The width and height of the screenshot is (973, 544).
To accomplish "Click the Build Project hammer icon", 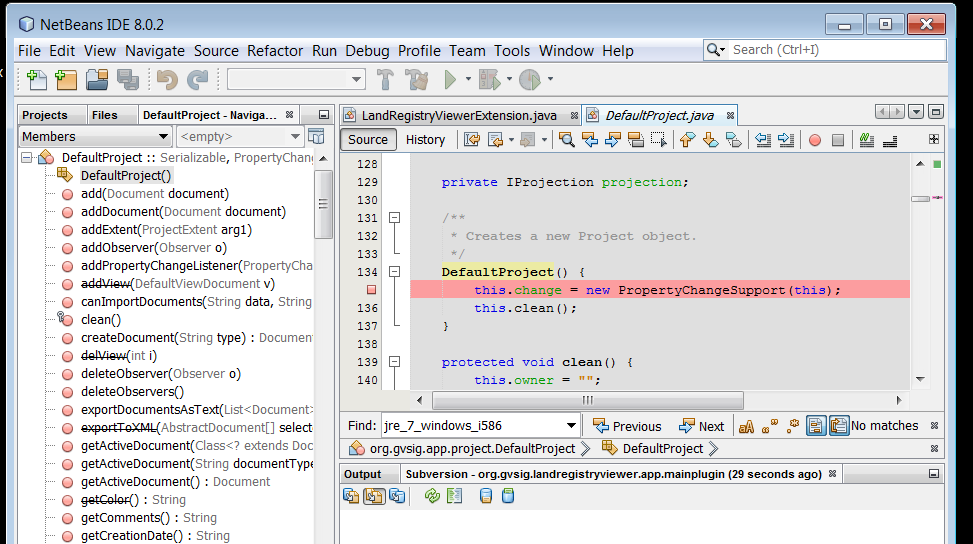I will pyautogui.click(x=385, y=80).
